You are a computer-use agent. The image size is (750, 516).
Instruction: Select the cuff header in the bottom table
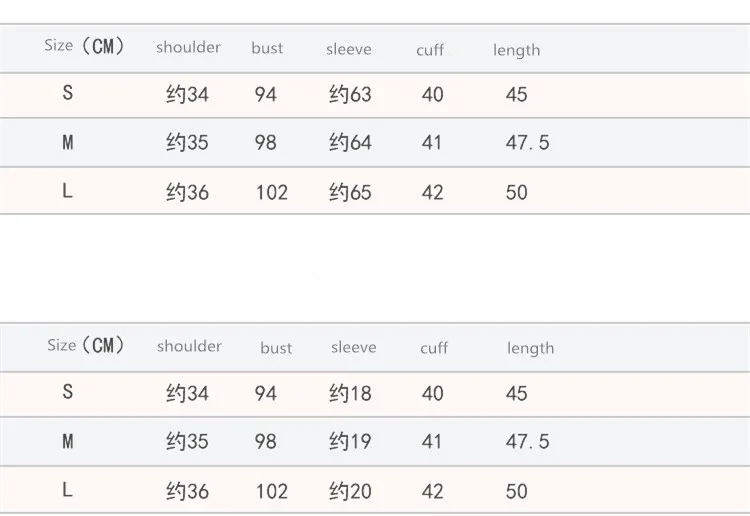pyautogui.click(x=434, y=348)
